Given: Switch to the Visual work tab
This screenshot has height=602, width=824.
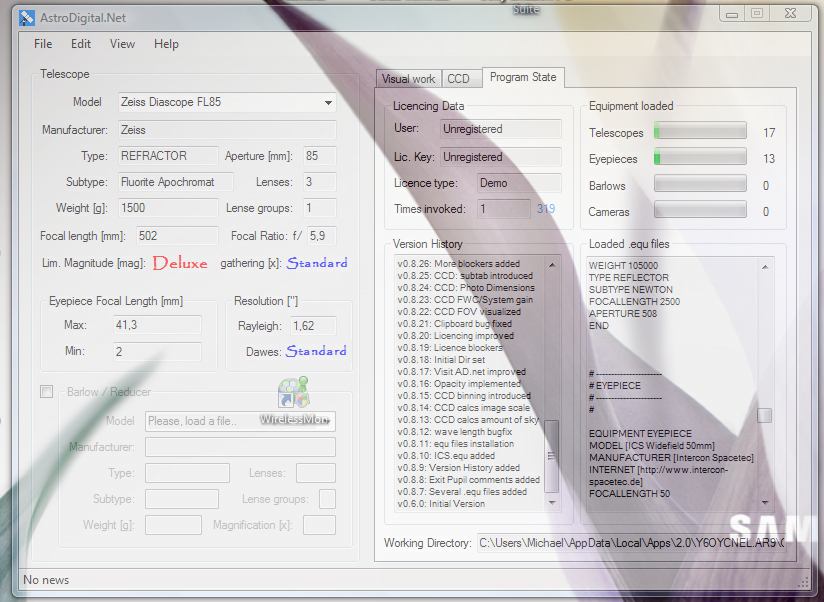Looking at the screenshot, I should pyautogui.click(x=408, y=79).
